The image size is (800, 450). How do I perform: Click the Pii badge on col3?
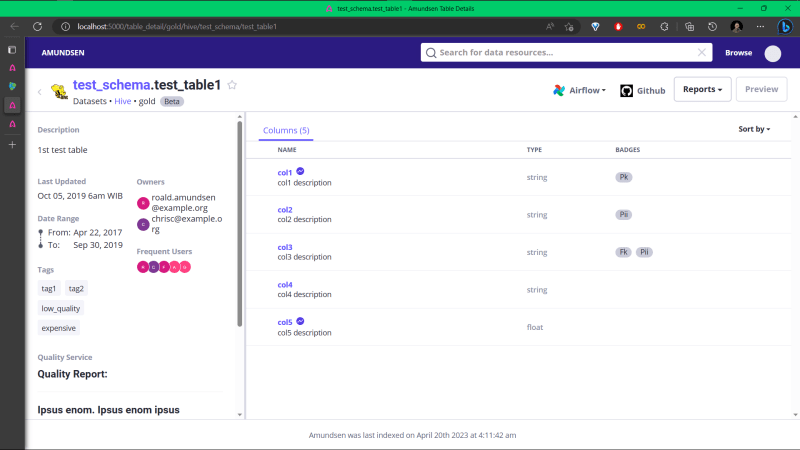click(x=644, y=252)
